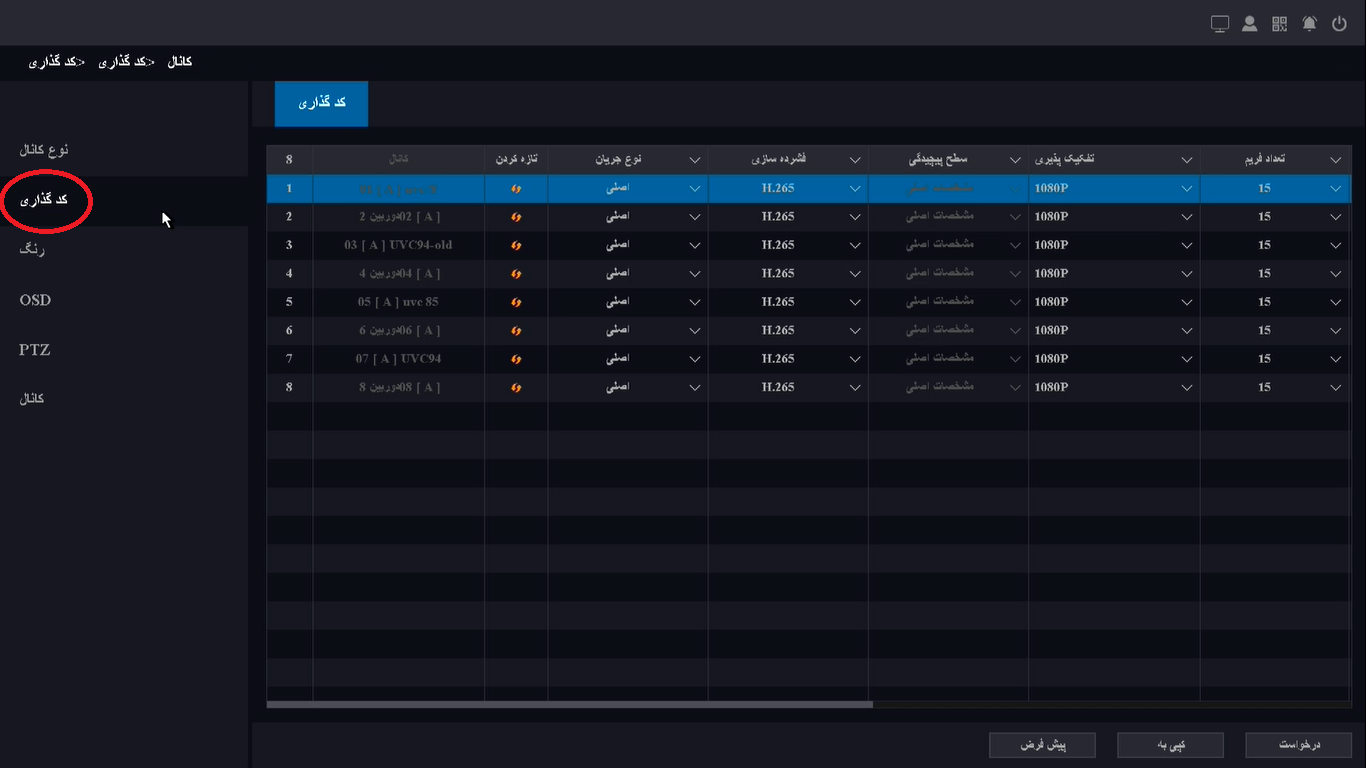1366x768 pixels.
Task: Click the پیش فرض default button
Action: pyautogui.click(x=1042, y=745)
